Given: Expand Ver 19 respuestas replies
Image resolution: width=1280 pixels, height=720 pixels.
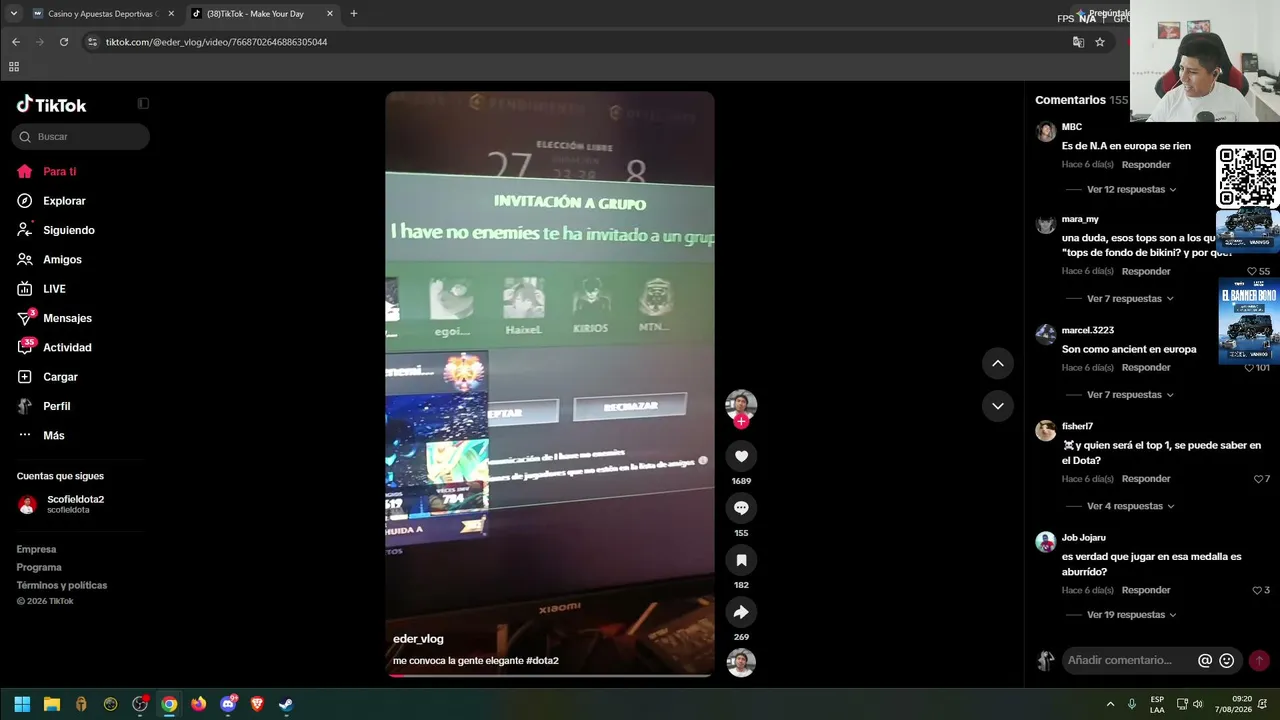Looking at the screenshot, I should pyautogui.click(x=1131, y=615).
